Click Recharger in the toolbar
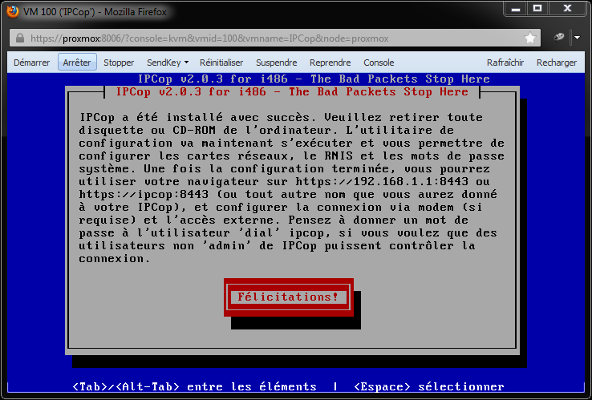The image size is (592, 400). coord(557,63)
